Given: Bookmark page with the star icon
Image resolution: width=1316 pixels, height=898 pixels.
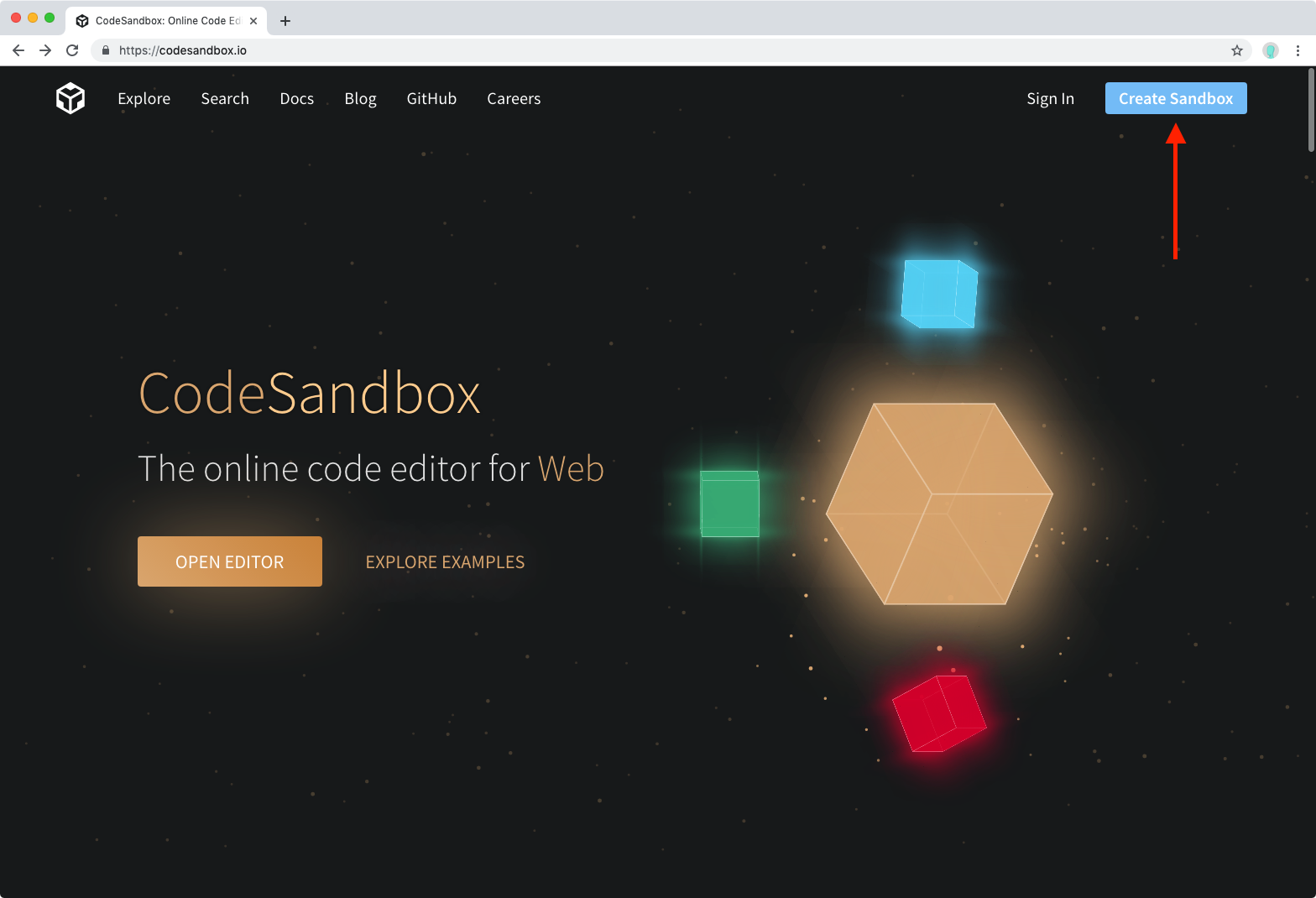Looking at the screenshot, I should pyautogui.click(x=1237, y=50).
